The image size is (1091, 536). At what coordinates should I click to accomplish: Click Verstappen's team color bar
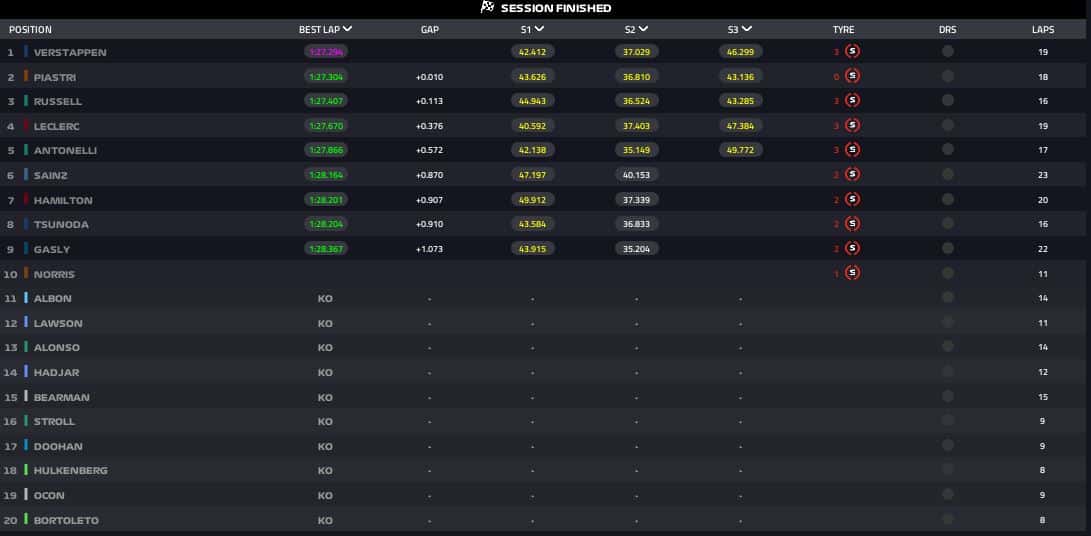click(26, 52)
